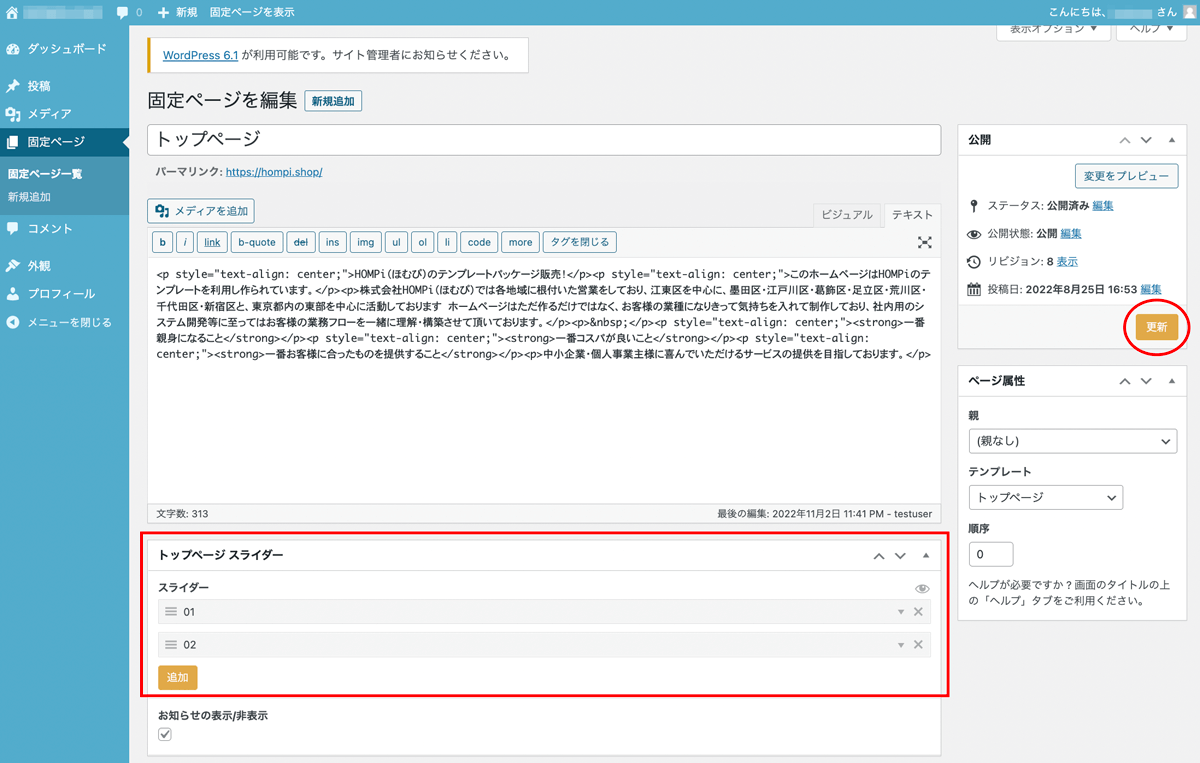Toggle the トップページ スライダー panel collapse triangle
Viewport: 1200px width, 763px height.
[926, 555]
